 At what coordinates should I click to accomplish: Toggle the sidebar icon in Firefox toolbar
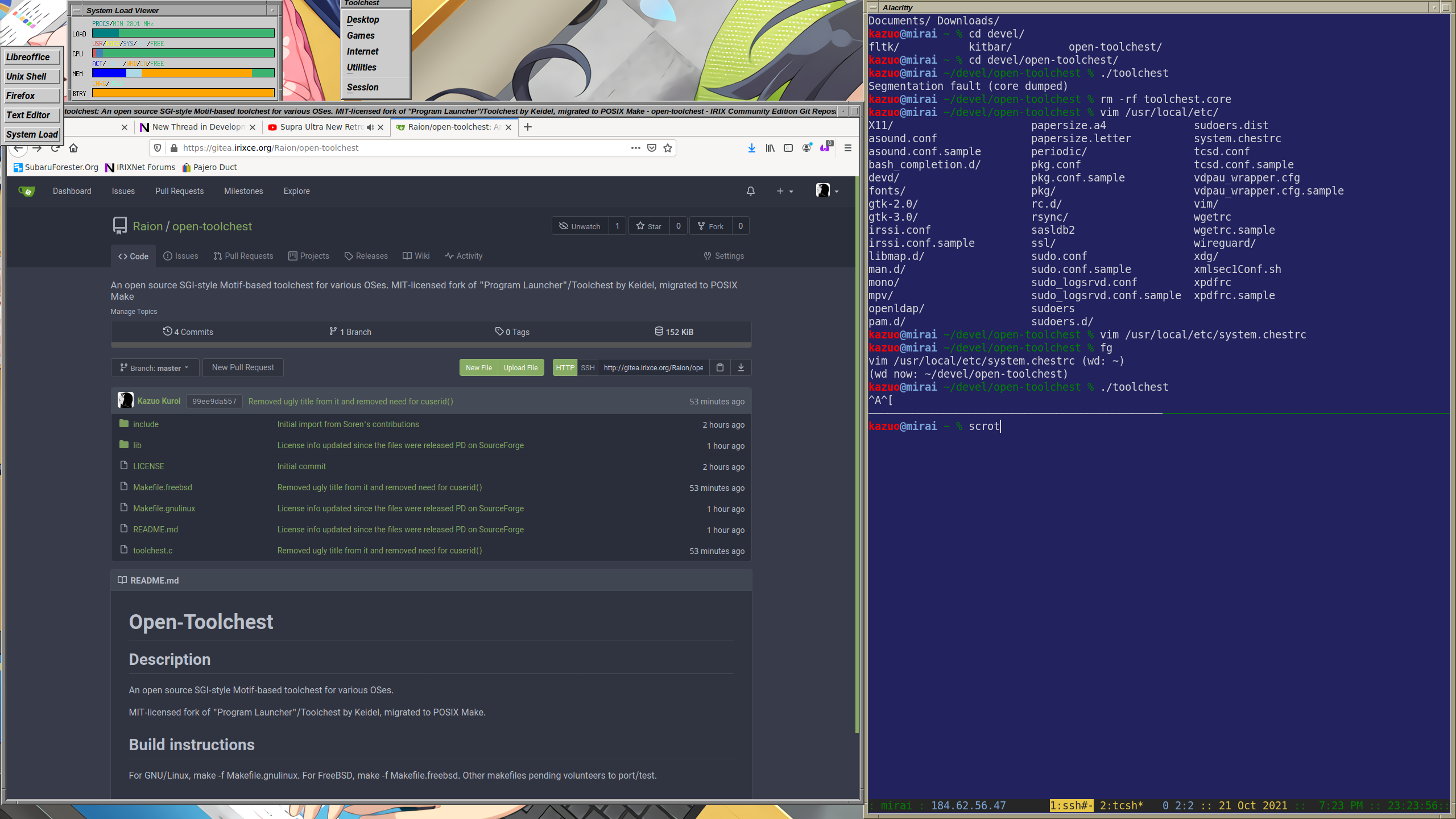point(788,148)
